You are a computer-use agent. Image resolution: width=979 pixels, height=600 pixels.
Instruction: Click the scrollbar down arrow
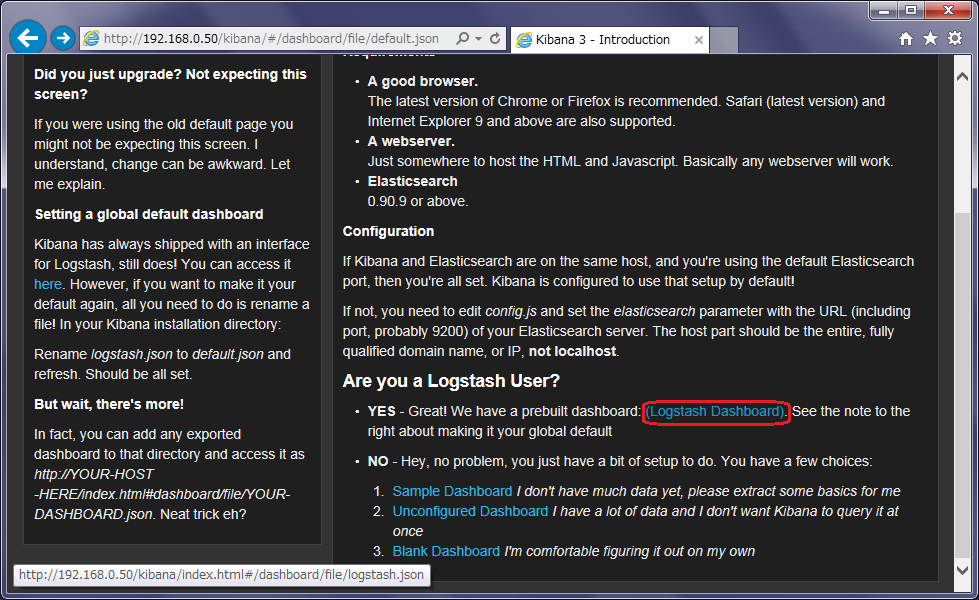[962, 570]
